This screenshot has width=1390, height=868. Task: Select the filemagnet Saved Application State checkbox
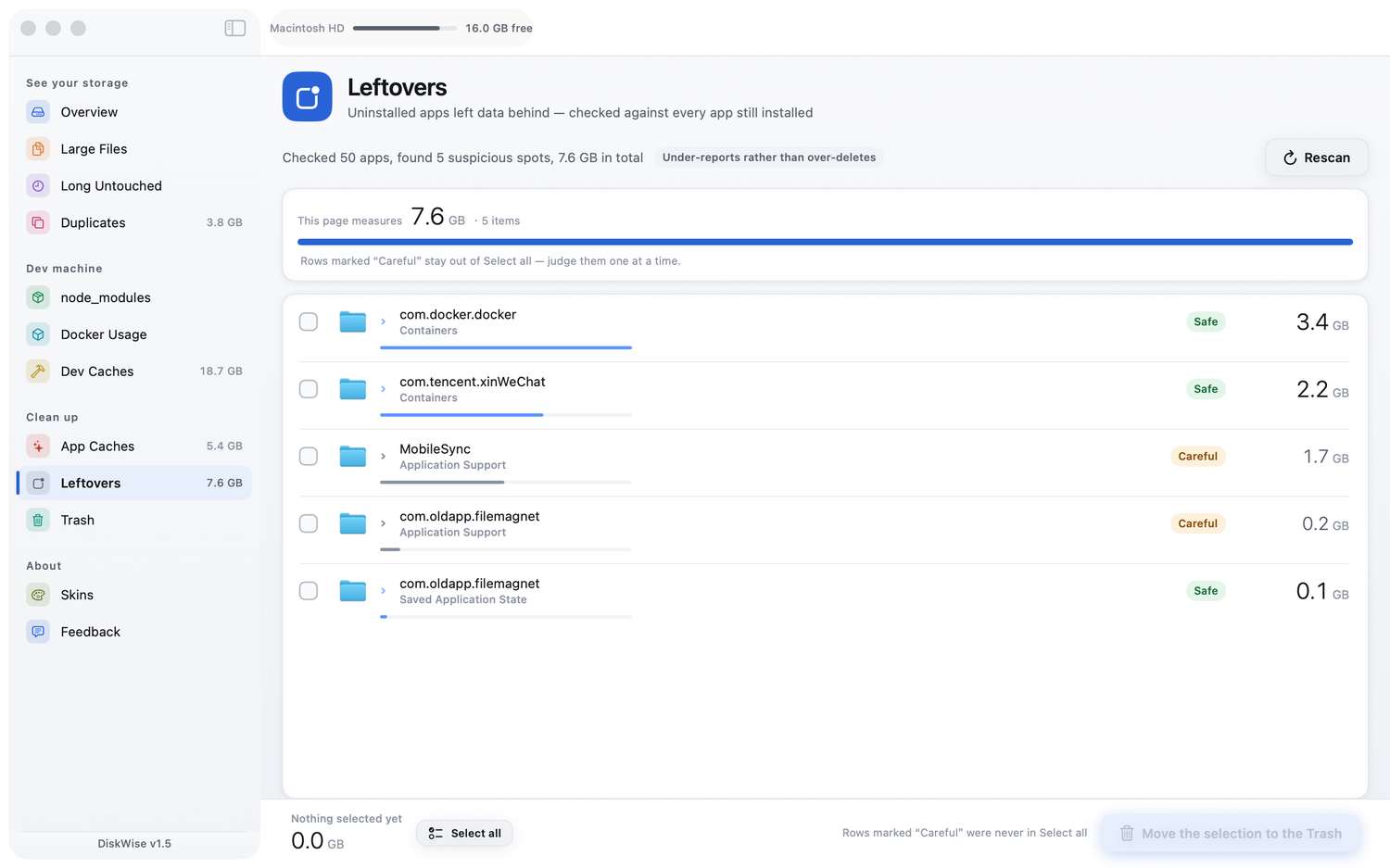(309, 591)
